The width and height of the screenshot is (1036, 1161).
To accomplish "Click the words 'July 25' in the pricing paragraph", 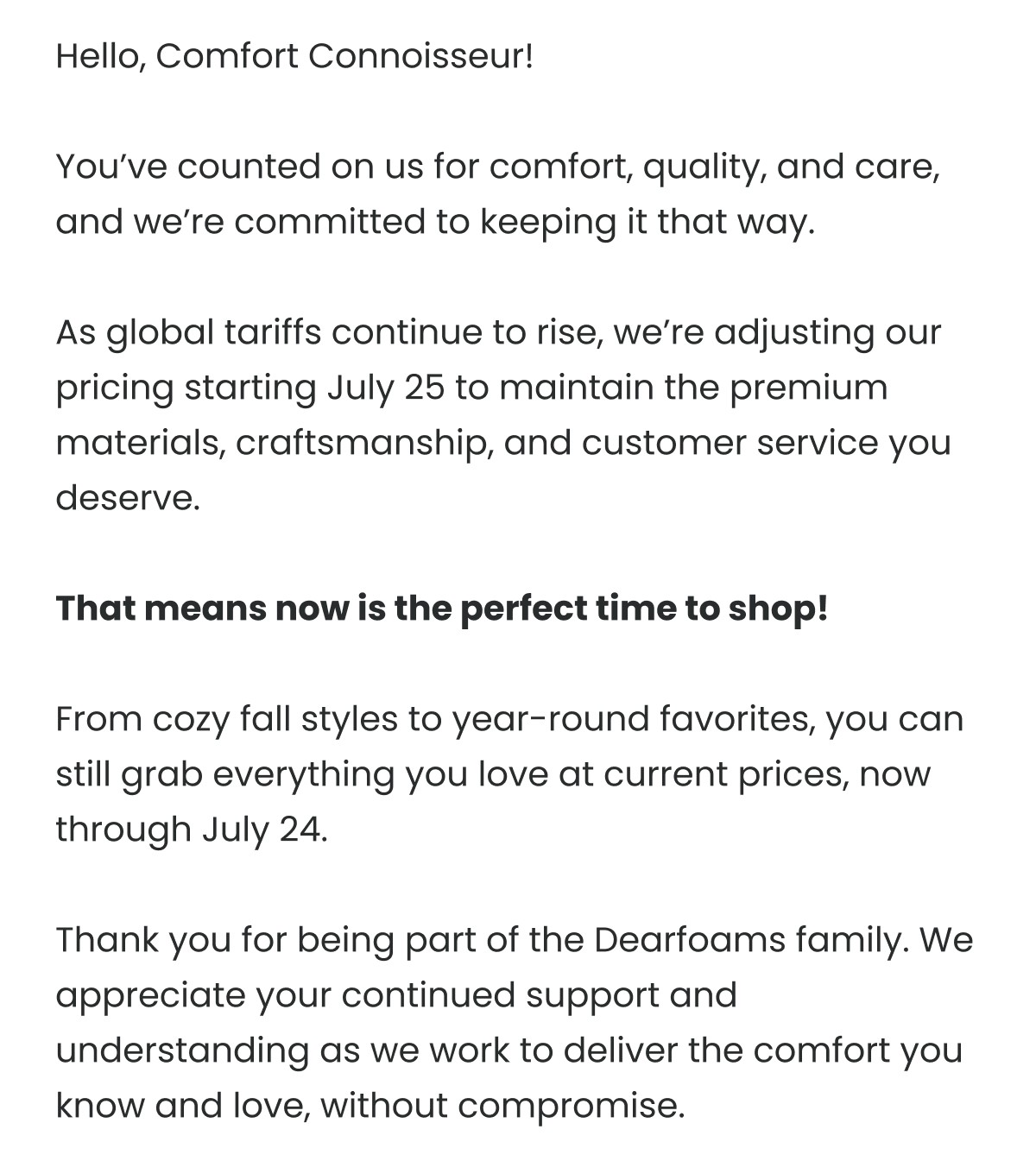I will [x=386, y=388].
